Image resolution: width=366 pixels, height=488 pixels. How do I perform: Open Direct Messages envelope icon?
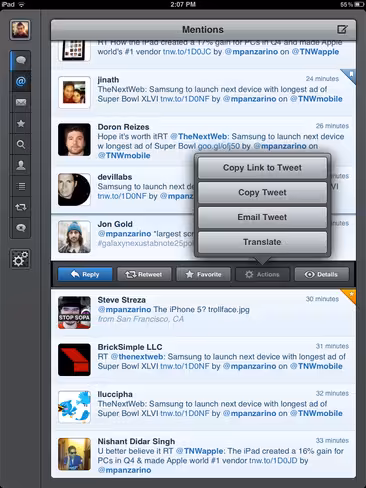(x=21, y=102)
